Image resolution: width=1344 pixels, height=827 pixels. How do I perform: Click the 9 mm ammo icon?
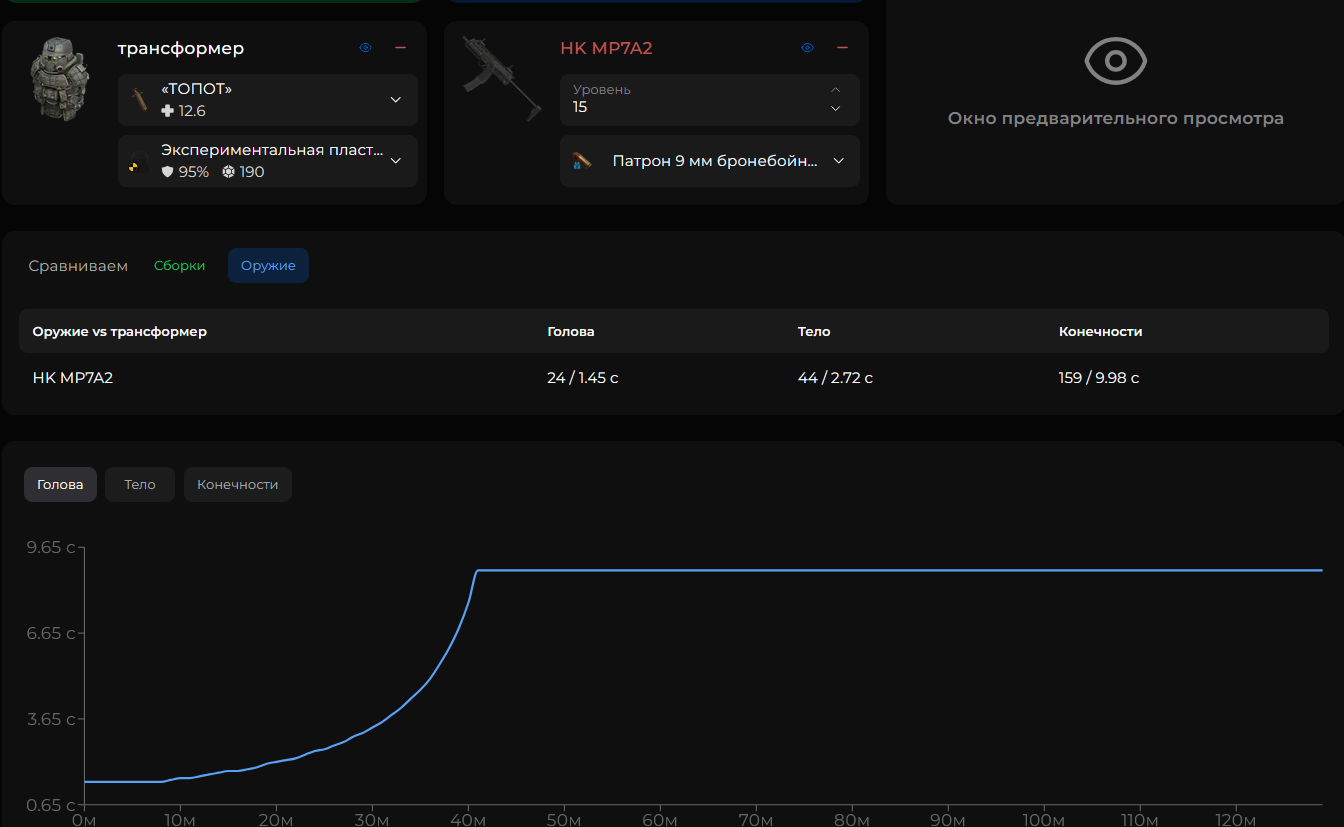click(582, 161)
